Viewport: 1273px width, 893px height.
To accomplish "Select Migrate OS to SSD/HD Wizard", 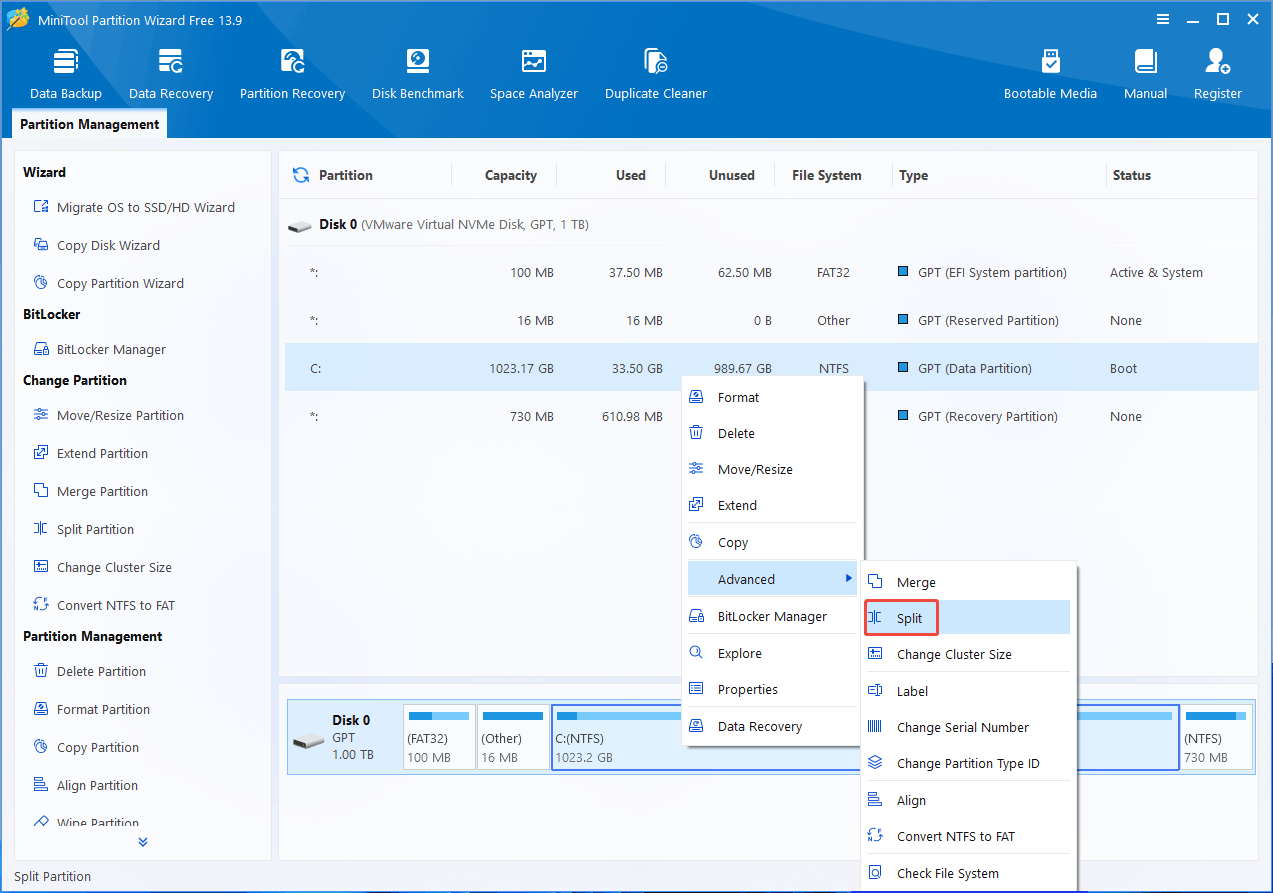I will pyautogui.click(x=134, y=207).
